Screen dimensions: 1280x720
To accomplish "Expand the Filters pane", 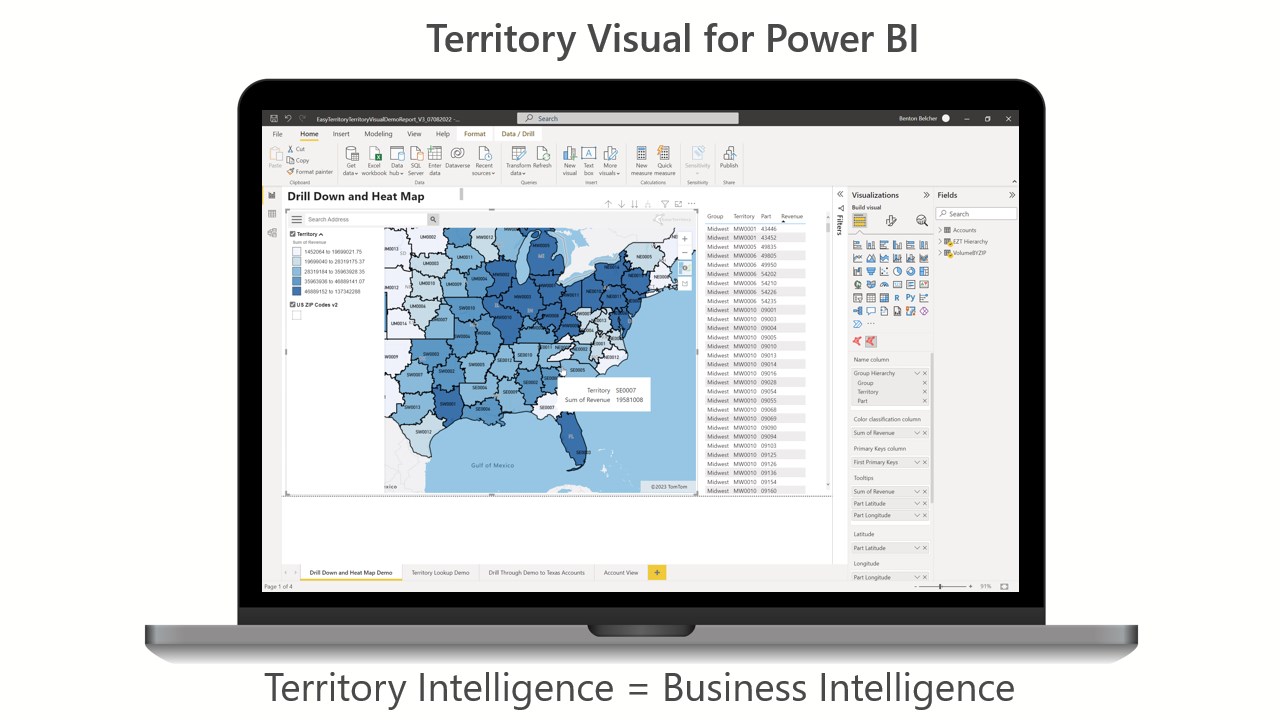I will click(840, 195).
